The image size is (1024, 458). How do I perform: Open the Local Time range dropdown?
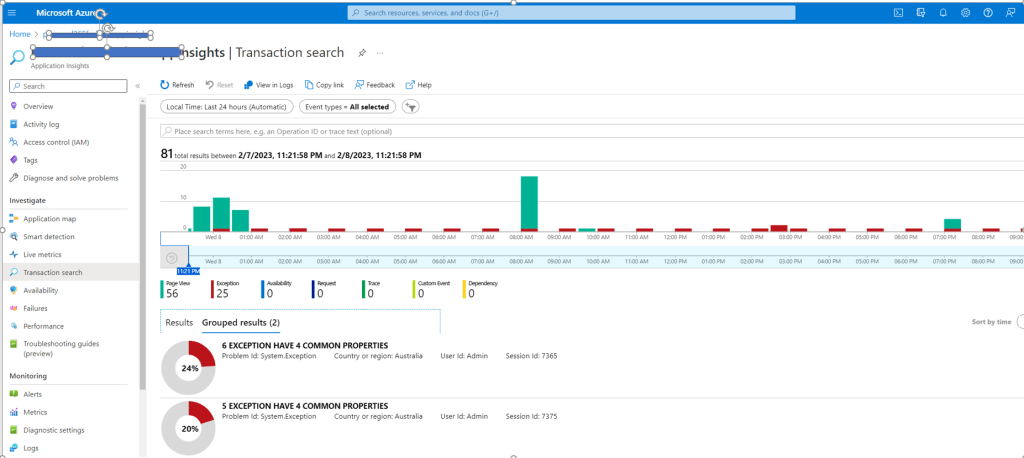226,106
